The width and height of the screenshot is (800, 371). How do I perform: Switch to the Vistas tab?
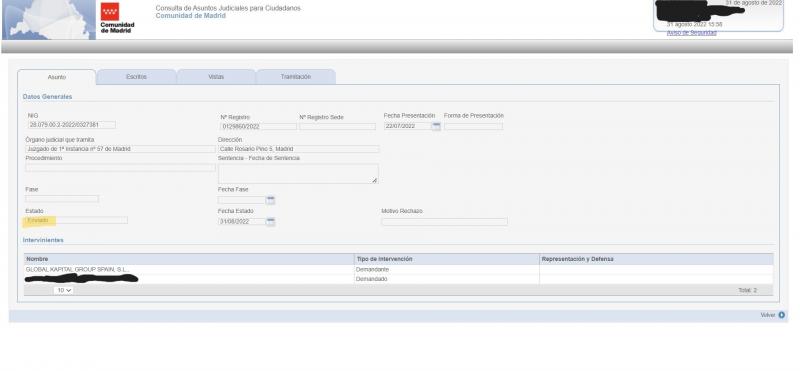tap(216, 77)
